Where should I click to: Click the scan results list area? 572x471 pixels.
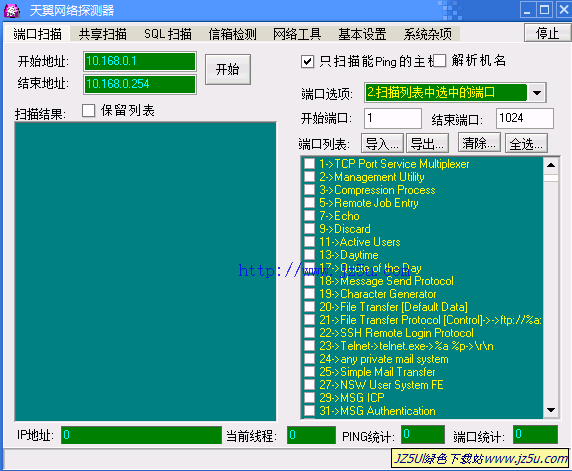tap(146, 272)
